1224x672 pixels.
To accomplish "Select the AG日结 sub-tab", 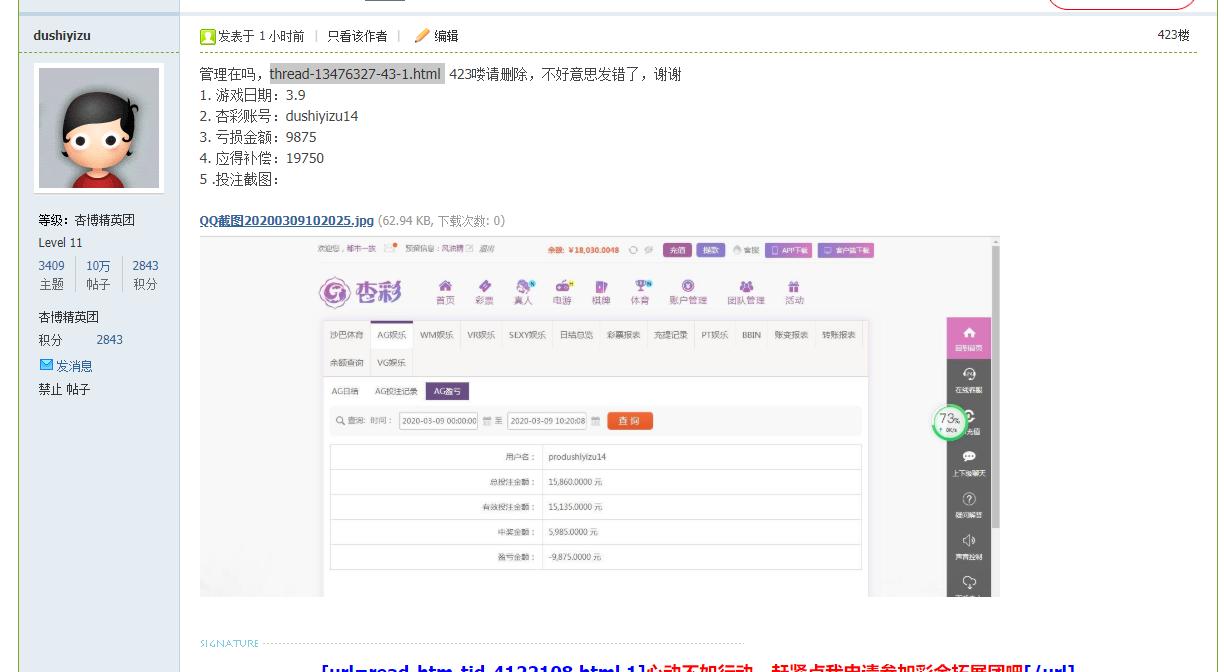I will point(345,391).
